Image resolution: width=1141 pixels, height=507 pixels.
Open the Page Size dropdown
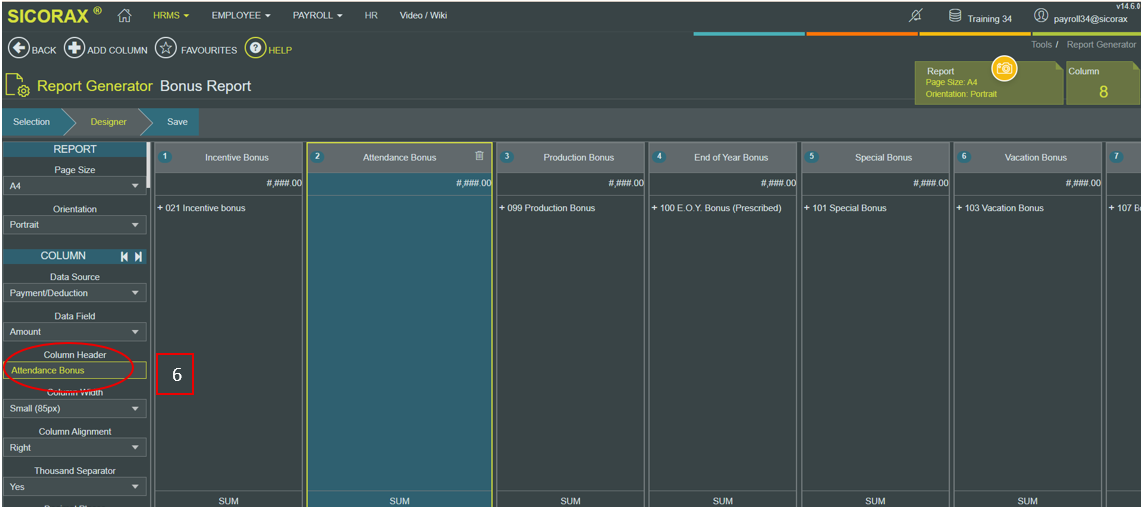click(74, 186)
